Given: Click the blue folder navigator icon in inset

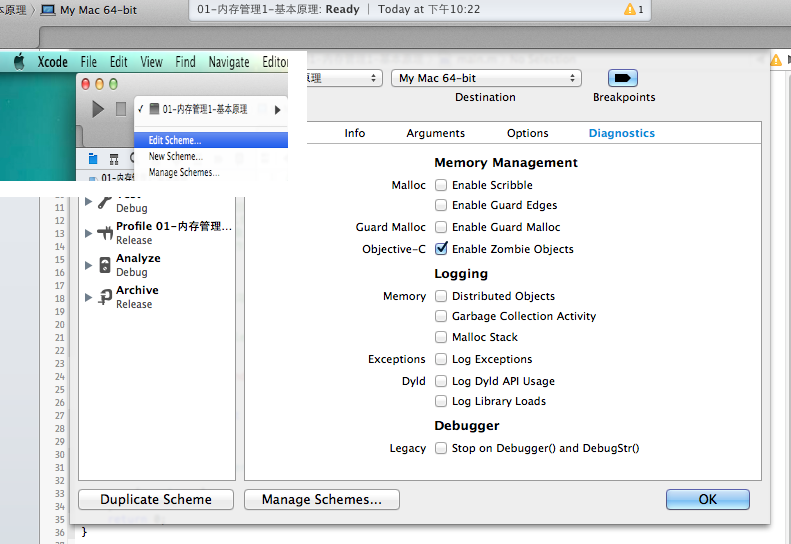Looking at the screenshot, I should pyautogui.click(x=93, y=159).
